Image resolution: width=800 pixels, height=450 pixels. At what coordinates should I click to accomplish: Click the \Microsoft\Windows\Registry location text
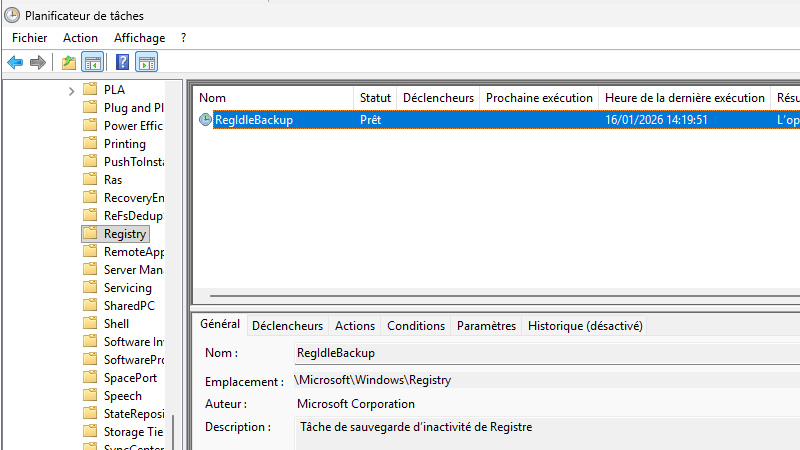[372, 380]
